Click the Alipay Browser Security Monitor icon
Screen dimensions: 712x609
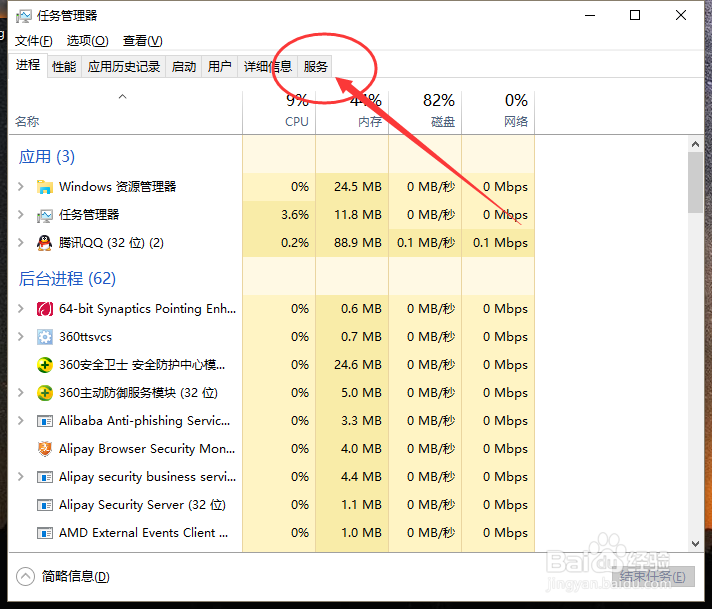tap(44, 449)
